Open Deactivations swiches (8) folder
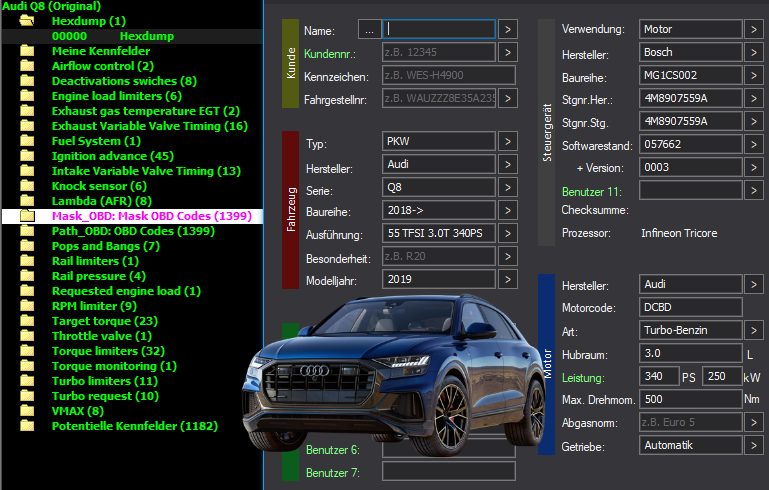Image resolution: width=769 pixels, height=490 pixels. coord(124,81)
